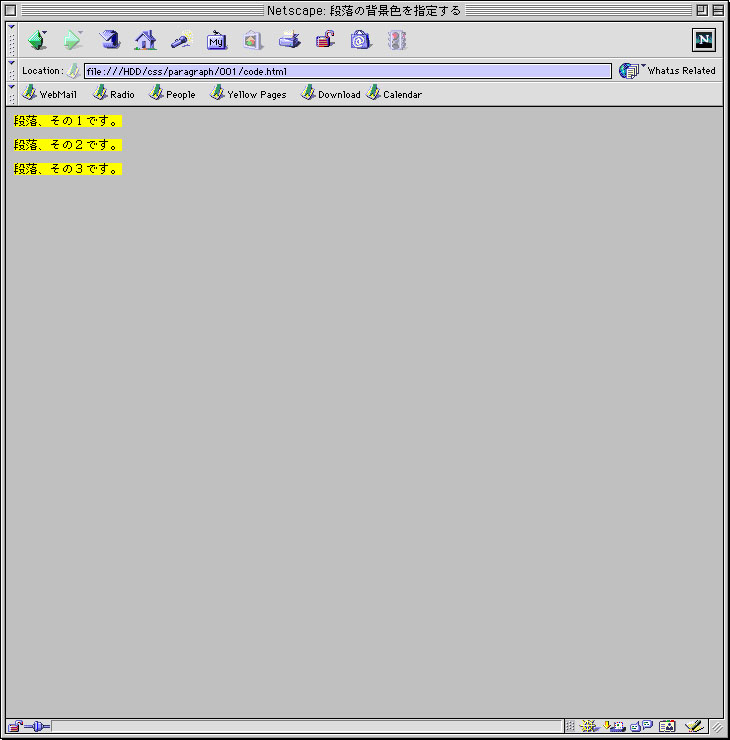This screenshot has width=730, height=740.
Task: Open the Search toolbar button
Action: pyautogui.click(x=181, y=41)
